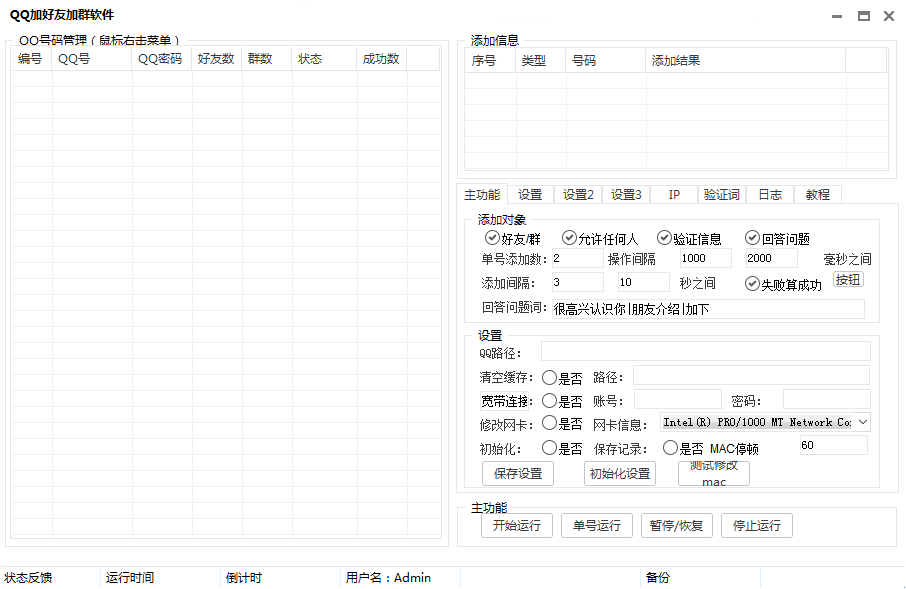This screenshot has height=589, width=906.
Task: Click the 好友数 column header
Action: 217,59
